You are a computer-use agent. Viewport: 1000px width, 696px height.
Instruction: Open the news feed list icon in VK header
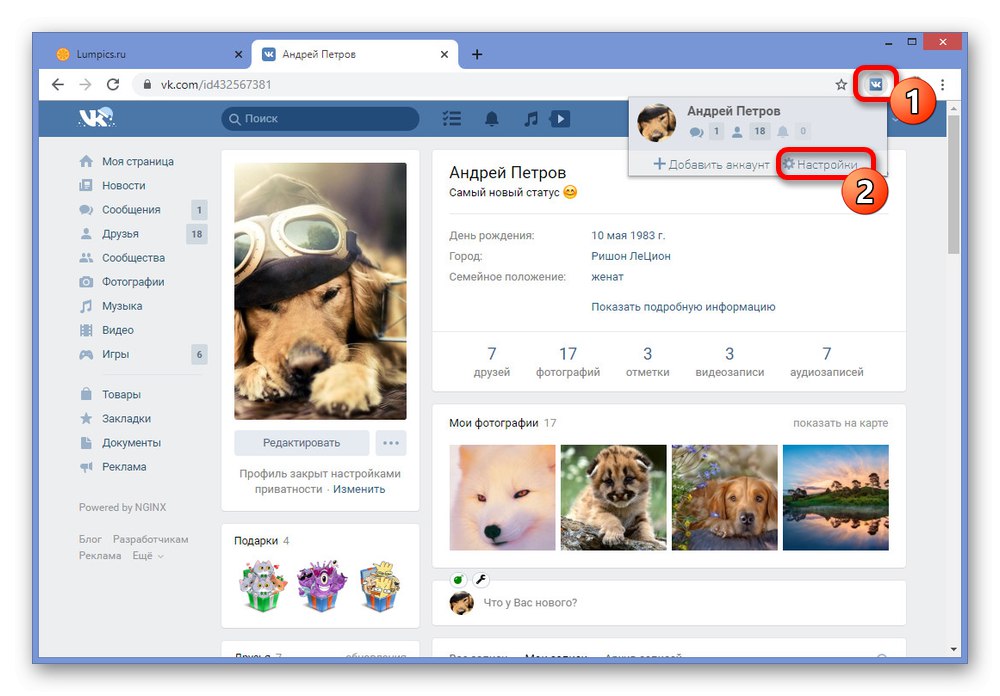click(452, 119)
